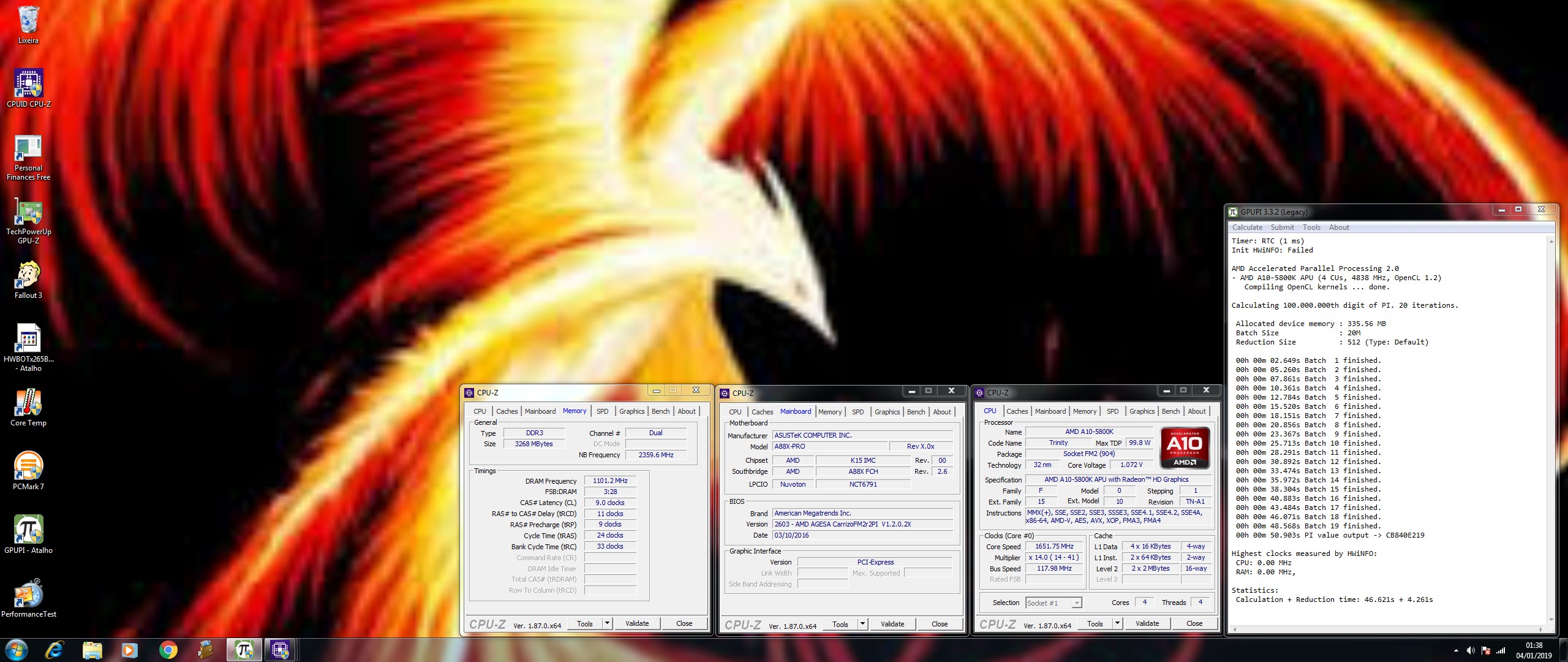Click the BIOS version 2603 AGESA field
The image size is (1568, 662).
point(862,525)
